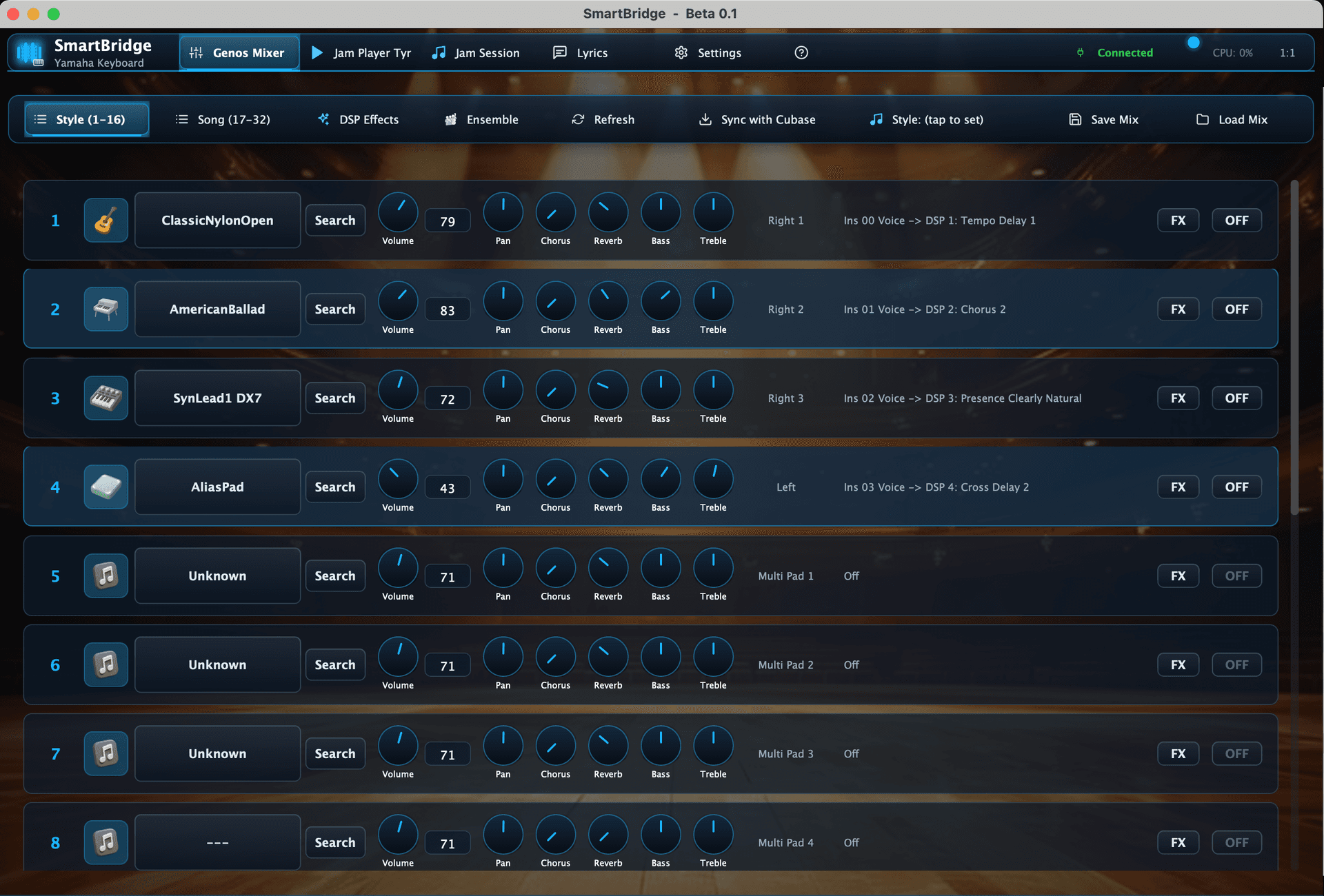The height and width of the screenshot is (896, 1324).
Task: Click the SmartBridge logo icon
Action: pyautogui.click(x=30, y=53)
